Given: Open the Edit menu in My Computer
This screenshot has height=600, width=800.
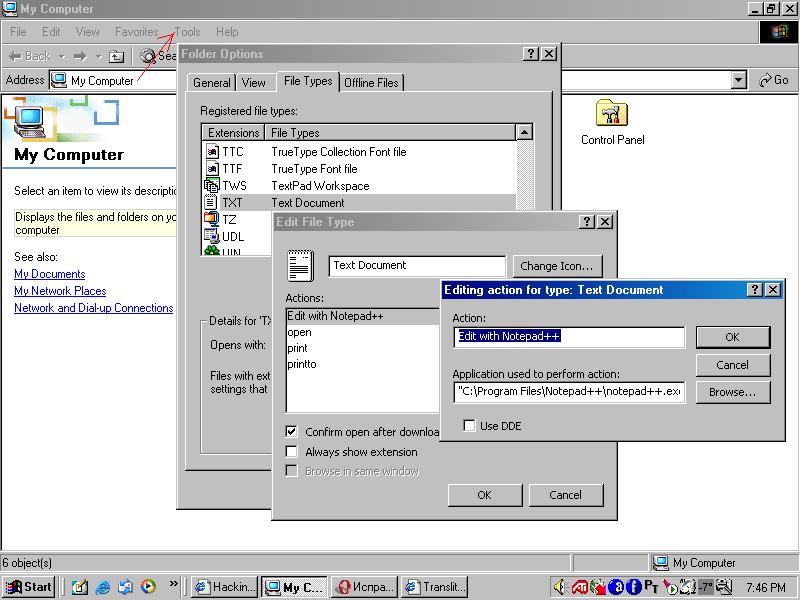Looking at the screenshot, I should point(51,32).
